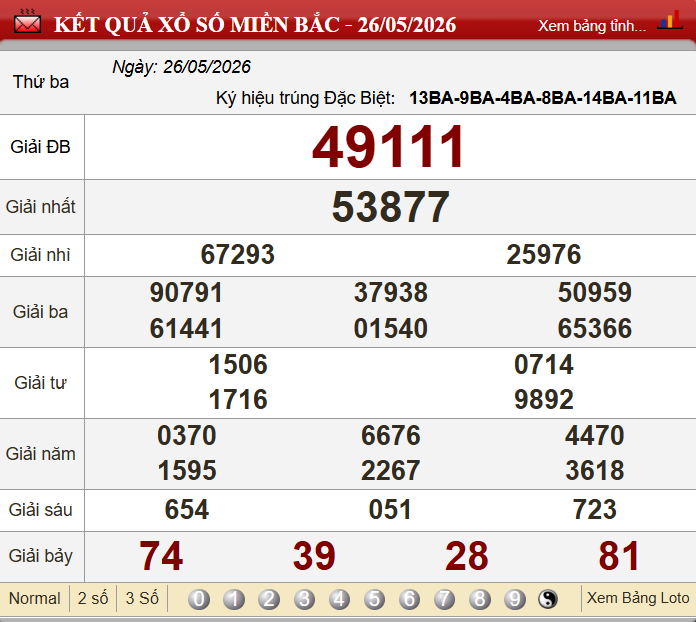This screenshot has width=696, height=622.
Task: Click seventh prize number 74
Action: [x=161, y=556]
